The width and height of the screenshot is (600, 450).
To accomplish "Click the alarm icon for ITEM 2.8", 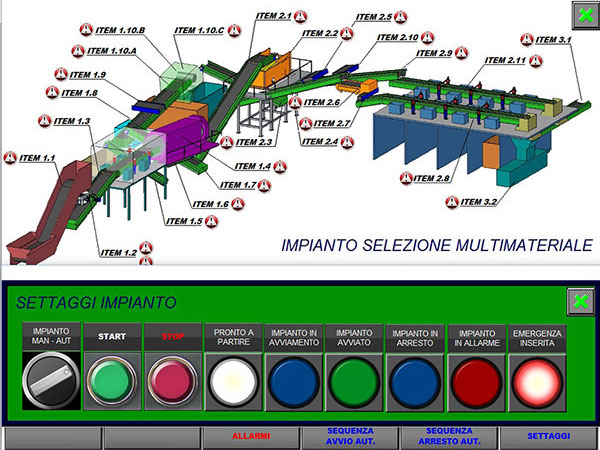I will pyautogui.click(x=406, y=178).
